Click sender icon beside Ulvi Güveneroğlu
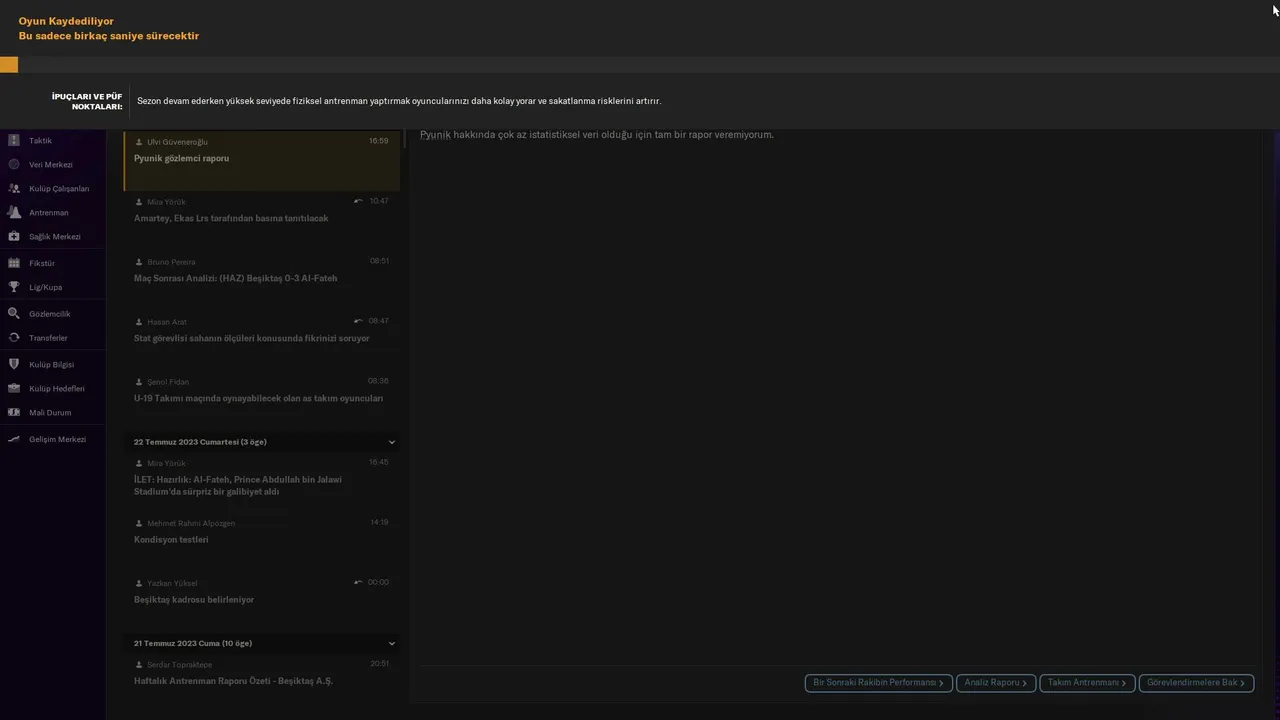Image resolution: width=1280 pixels, height=720 pixels. pos(139,142)
